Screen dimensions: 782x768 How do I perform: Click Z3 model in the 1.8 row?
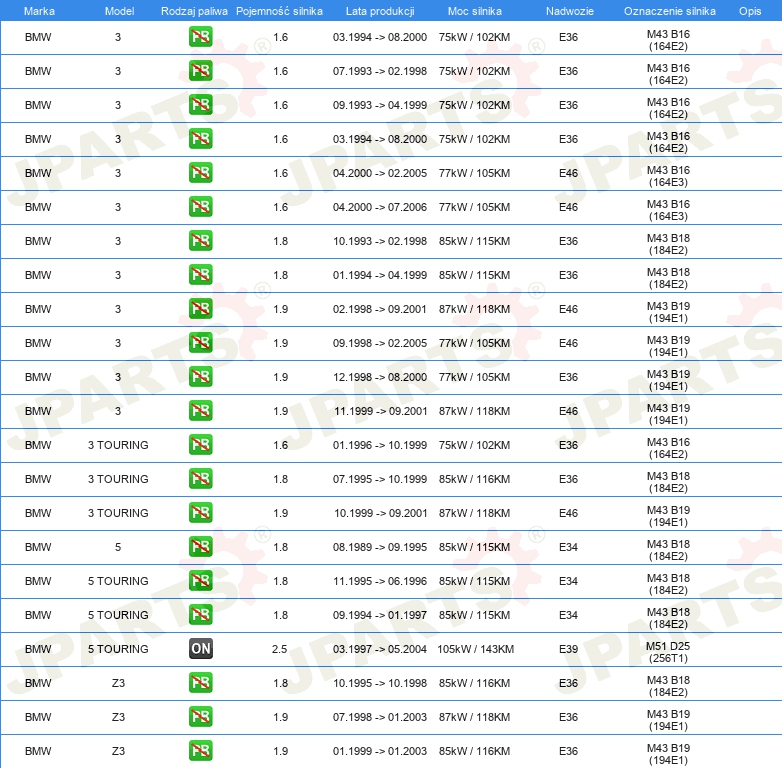click(118, 683)
